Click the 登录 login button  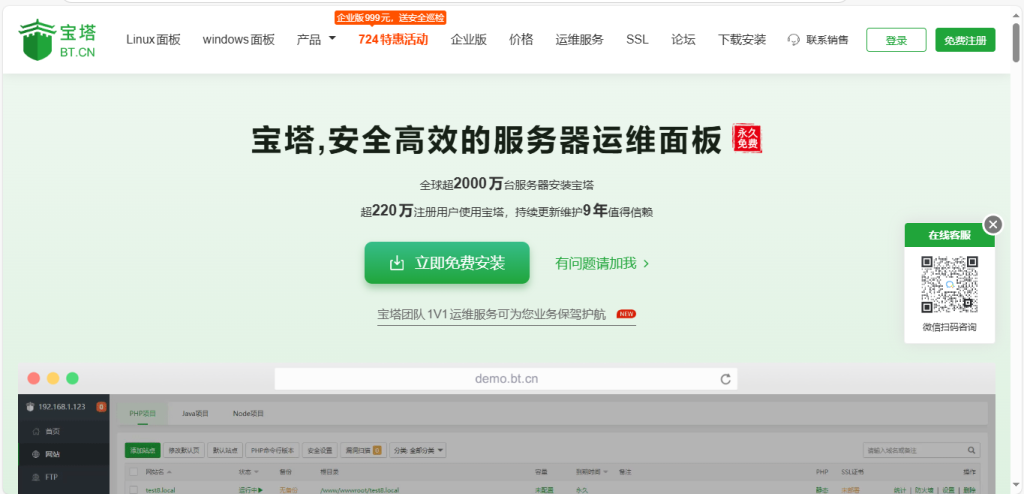coord(896,40)
